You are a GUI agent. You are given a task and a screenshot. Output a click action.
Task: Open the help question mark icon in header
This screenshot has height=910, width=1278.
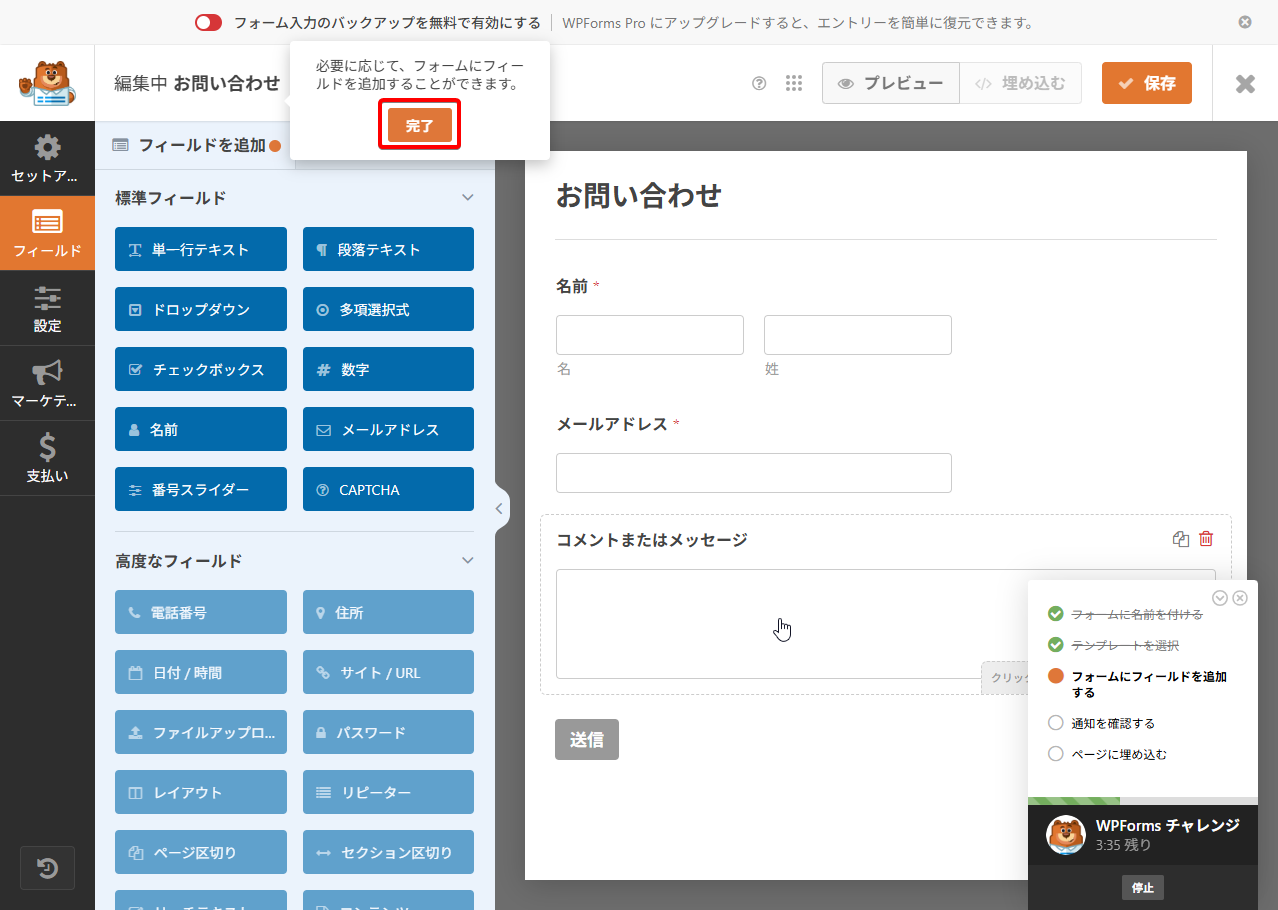point(759,83)
